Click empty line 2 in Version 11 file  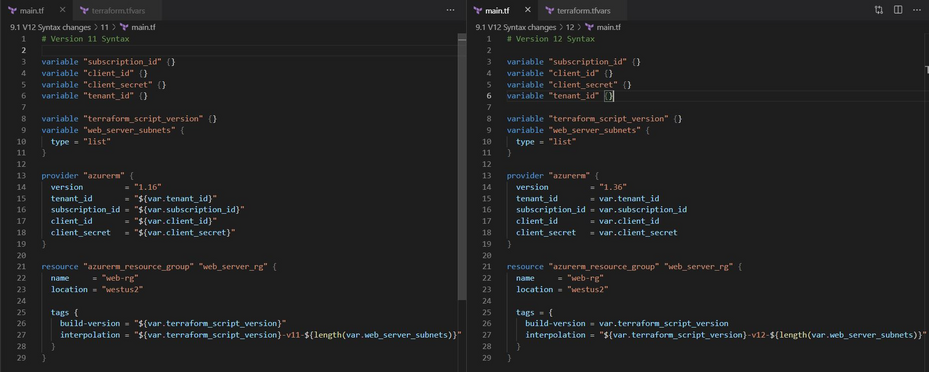click(249, 50)
